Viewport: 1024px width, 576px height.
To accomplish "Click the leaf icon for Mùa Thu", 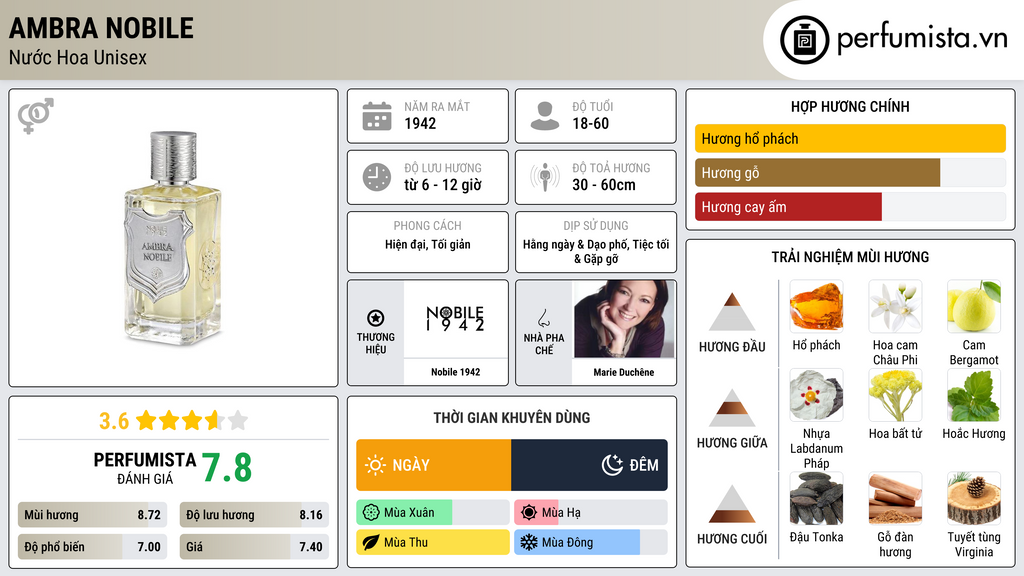I will 371,542.
